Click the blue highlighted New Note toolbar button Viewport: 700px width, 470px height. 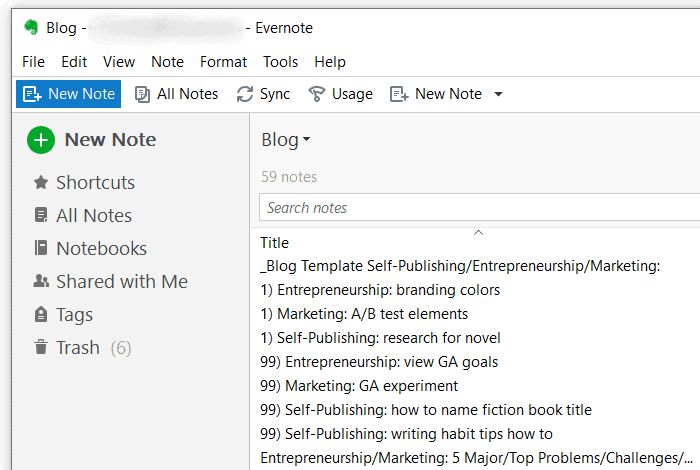[68, 94]
